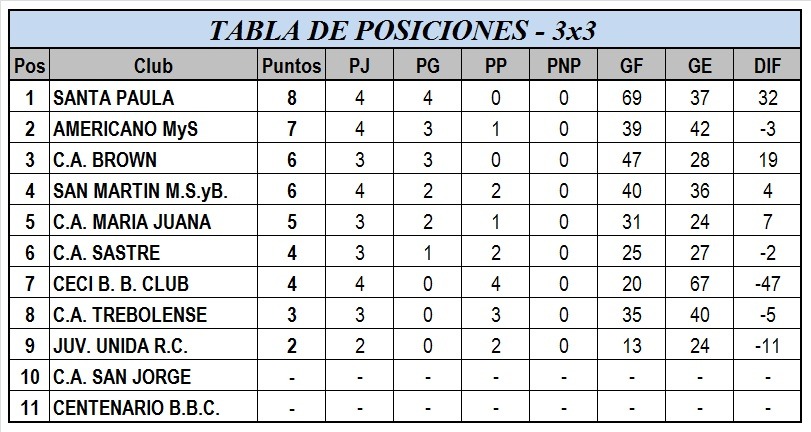Image resolution: width=811 pixels, height=432 pixels.
Task: Select the Club column header
Action: click(x=154, y=66)
